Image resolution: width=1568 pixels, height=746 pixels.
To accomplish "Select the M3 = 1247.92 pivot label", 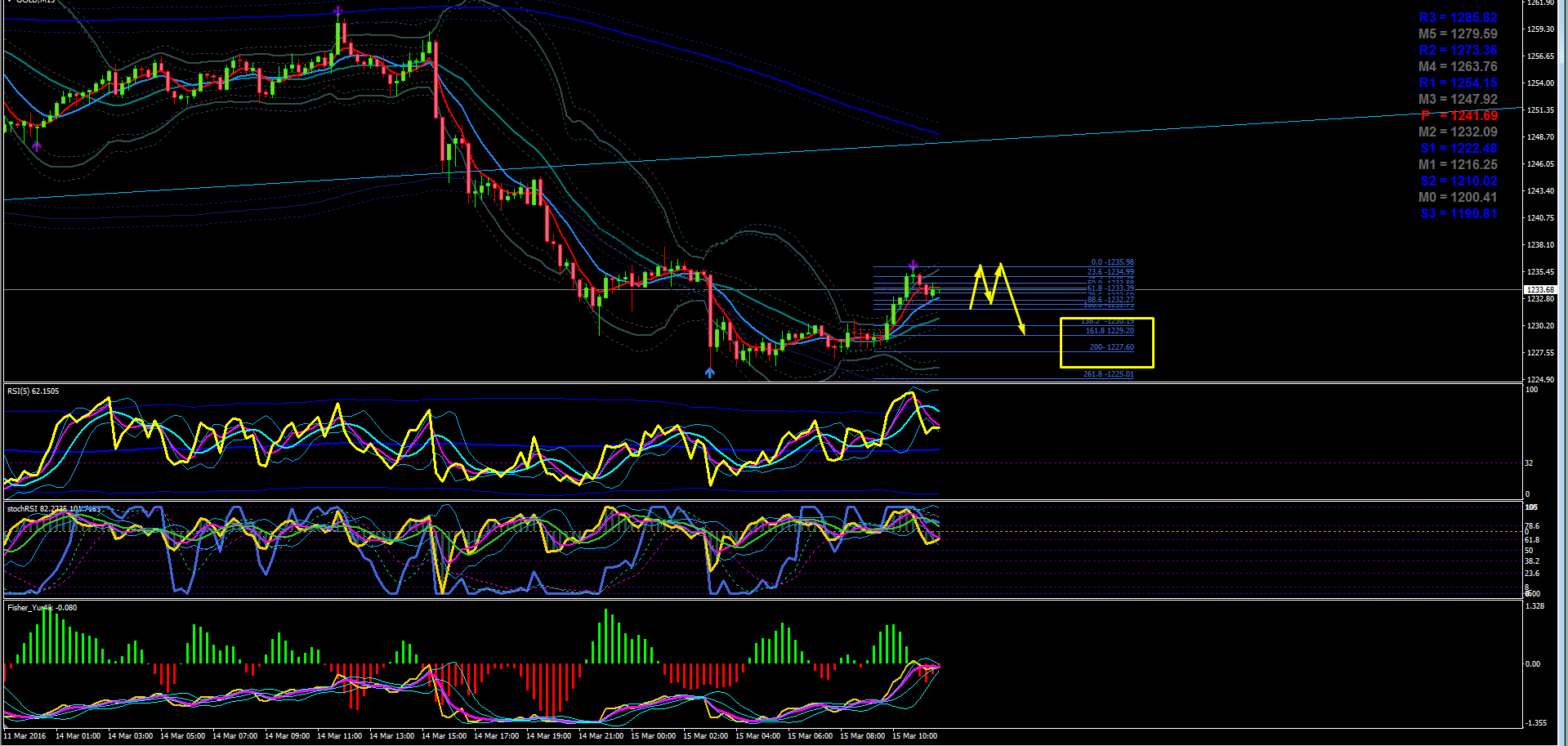I will click(x=1458, y=100).
